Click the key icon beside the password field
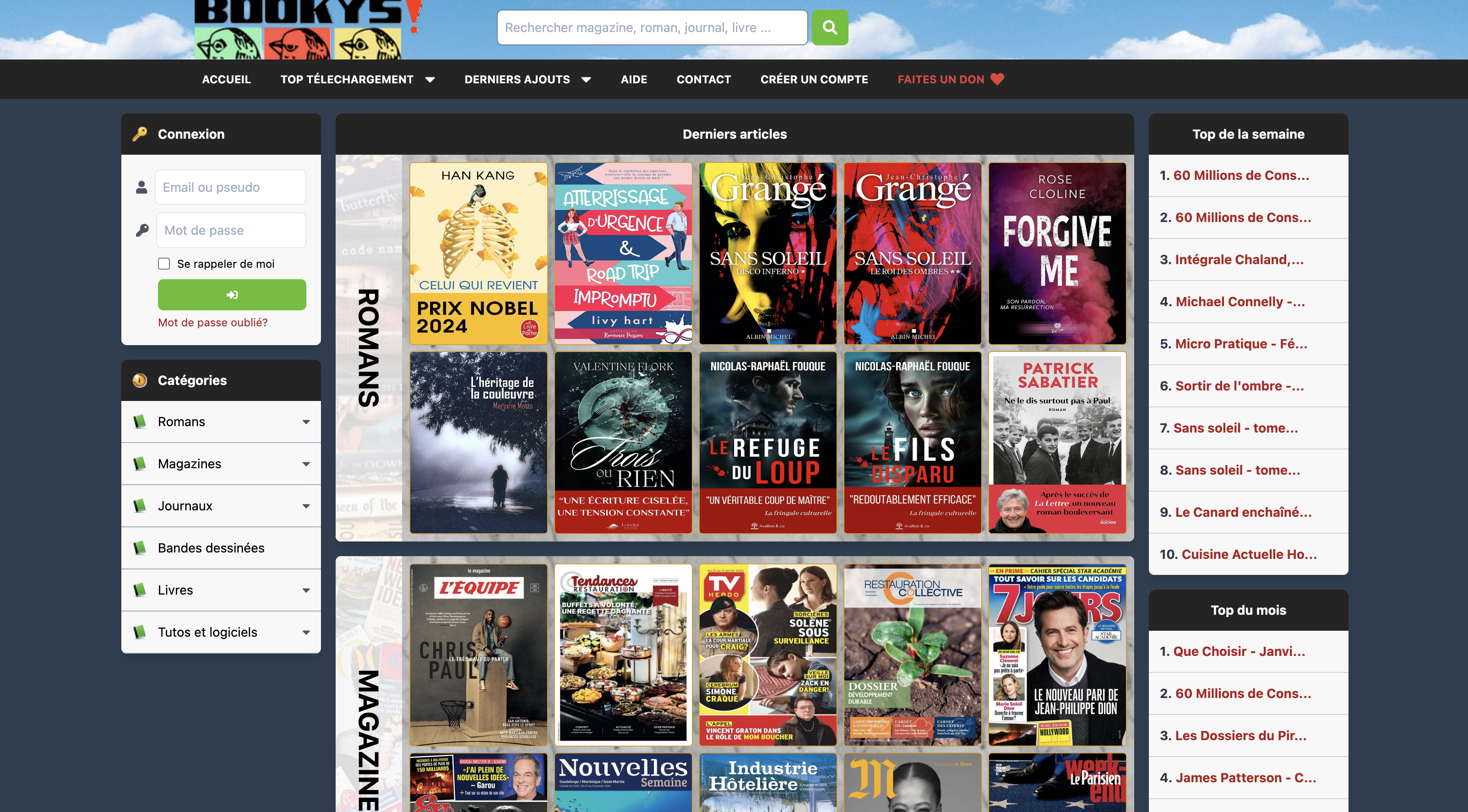1468x812 pixels. [x=142, y=230]
